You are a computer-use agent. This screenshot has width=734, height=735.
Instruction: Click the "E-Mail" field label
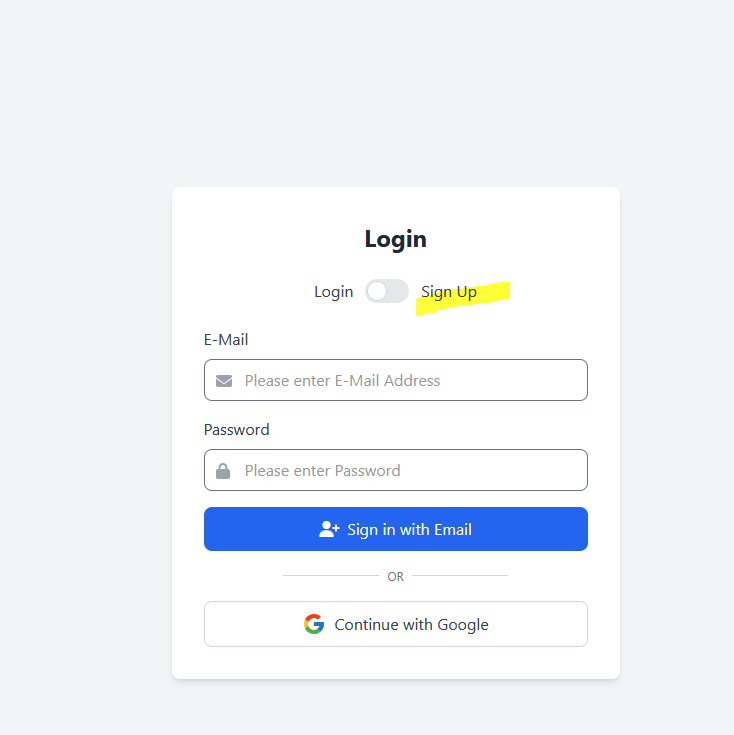pyautogui.click(x=226, y=340)
